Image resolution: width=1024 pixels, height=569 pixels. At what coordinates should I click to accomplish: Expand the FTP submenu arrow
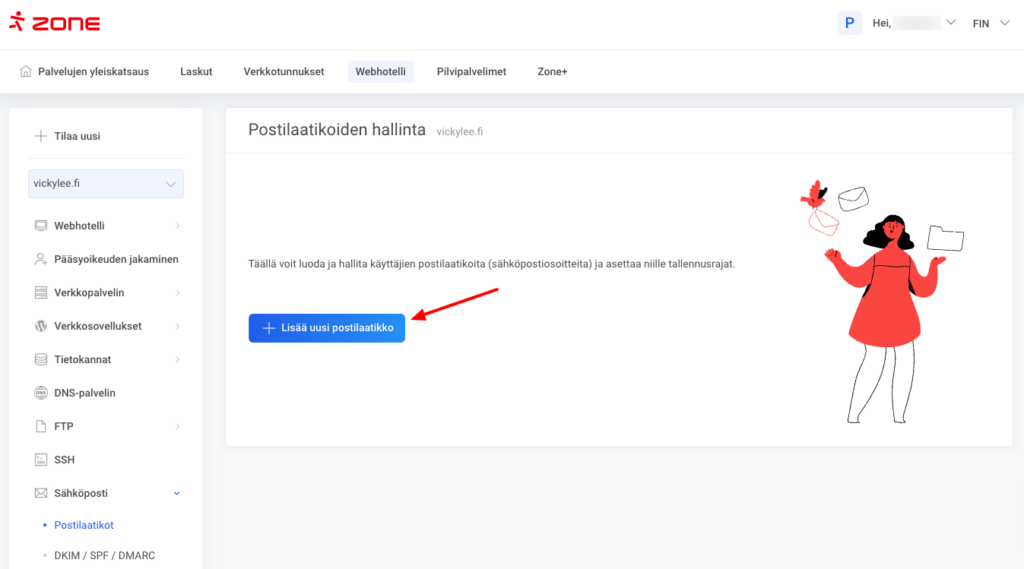[177, 426]
